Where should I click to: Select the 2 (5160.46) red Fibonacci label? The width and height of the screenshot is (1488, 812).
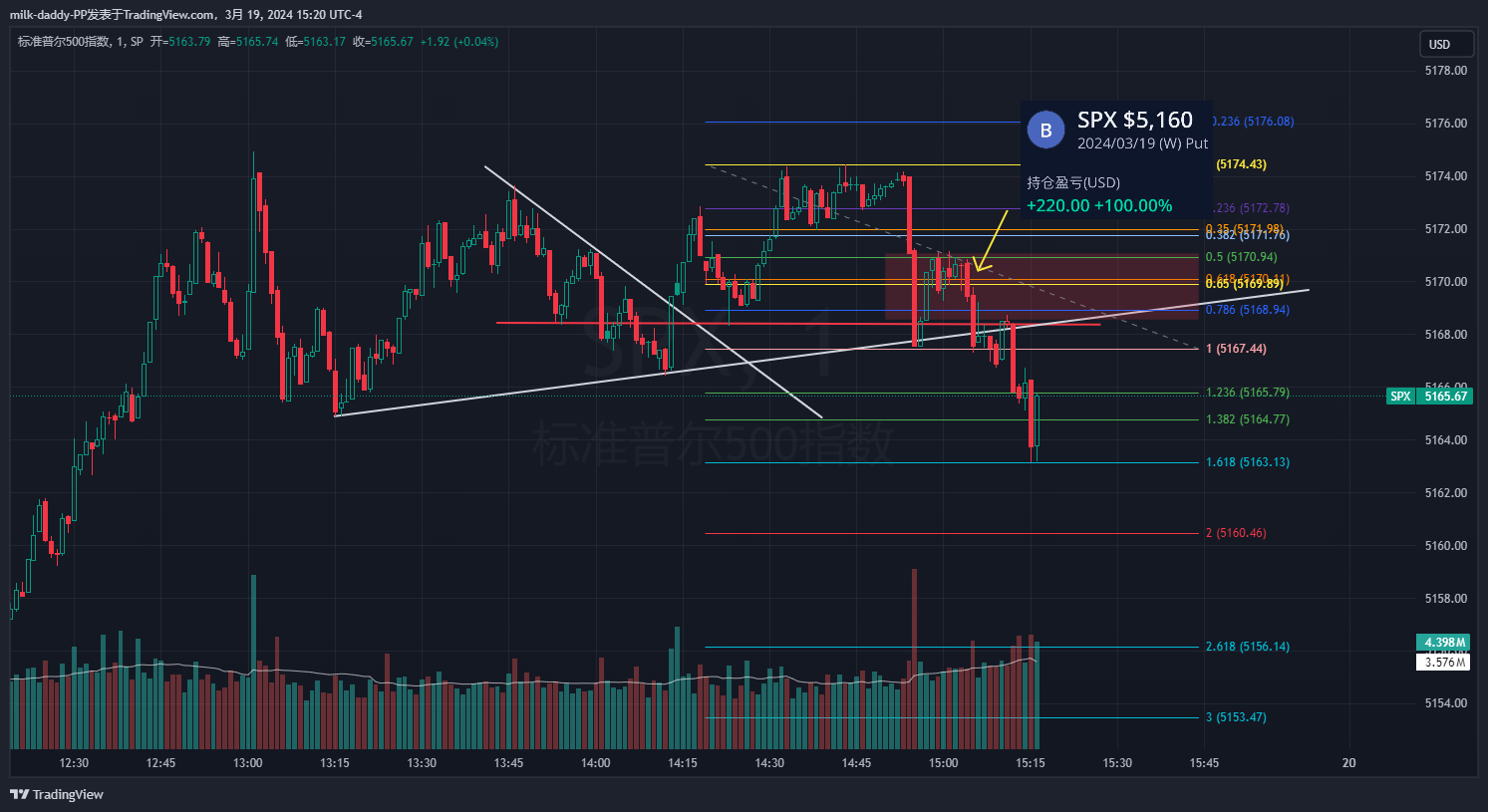[x=1236, y=533]
